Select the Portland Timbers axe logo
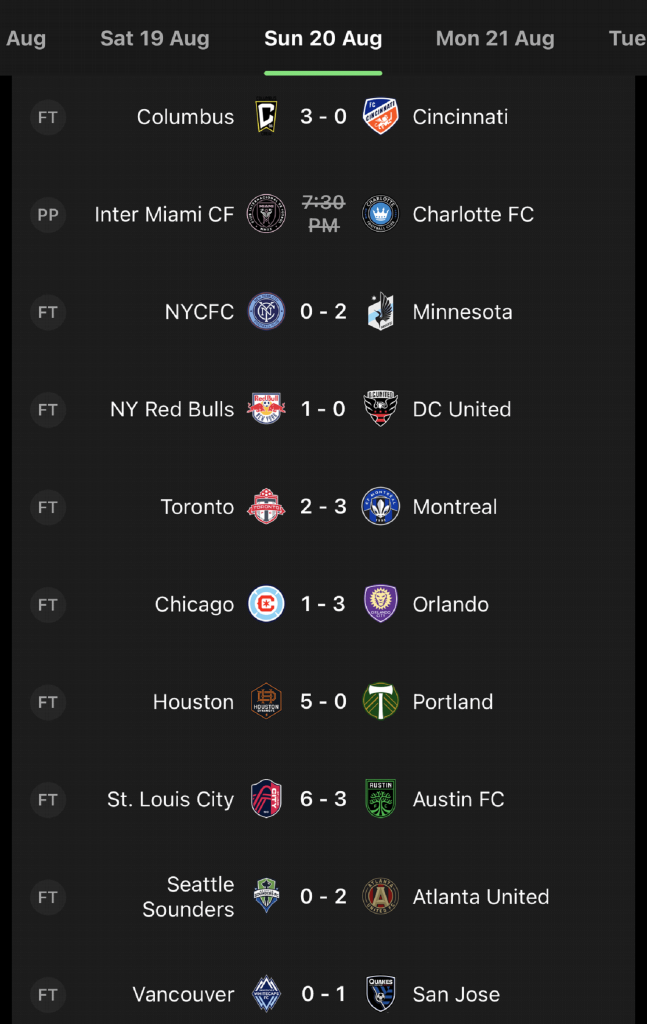Image resolution: width=647 pixels, height=1024 pixels. [x=381, y=701]
